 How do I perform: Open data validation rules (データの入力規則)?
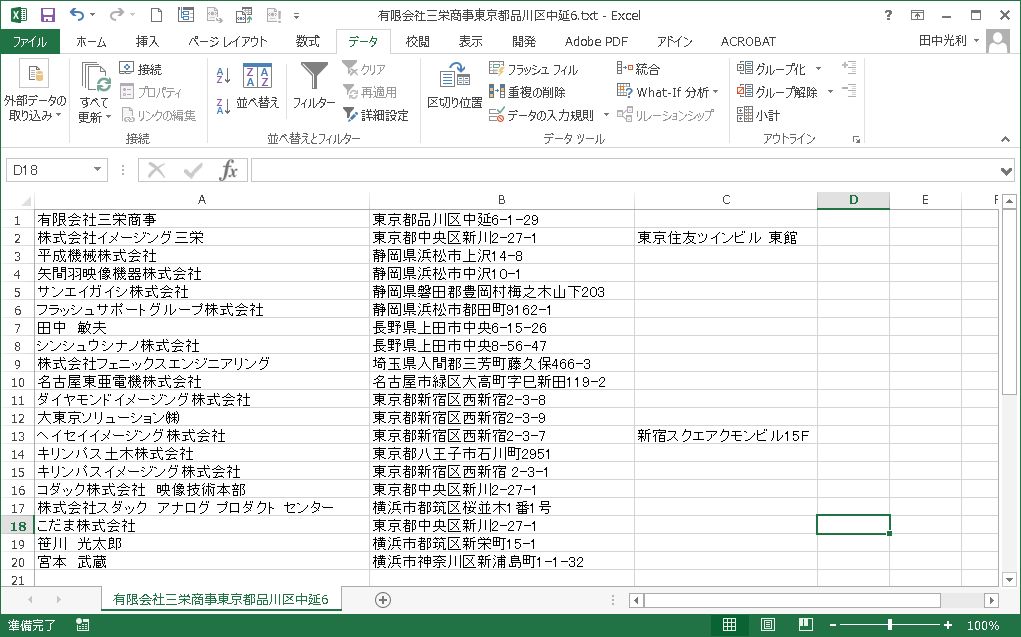[542, 115]
